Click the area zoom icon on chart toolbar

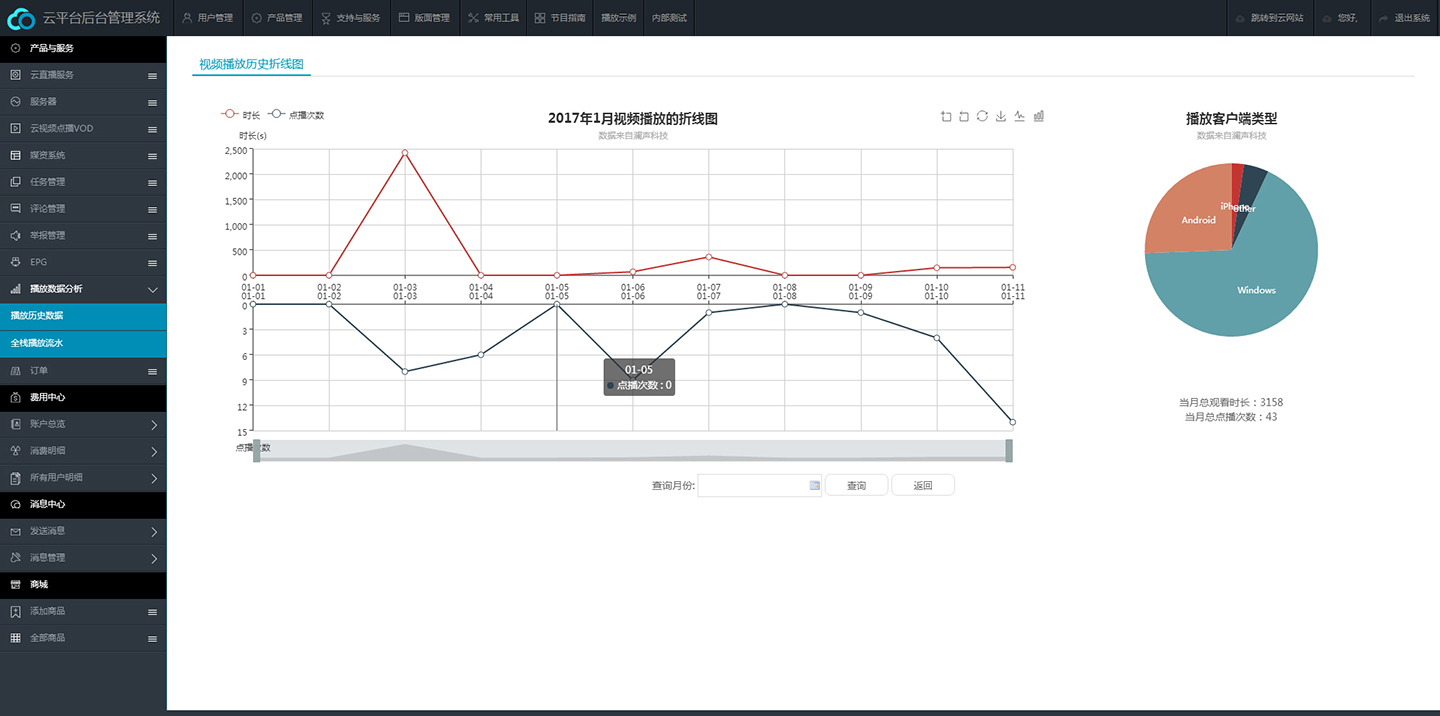tap(946, 116)
